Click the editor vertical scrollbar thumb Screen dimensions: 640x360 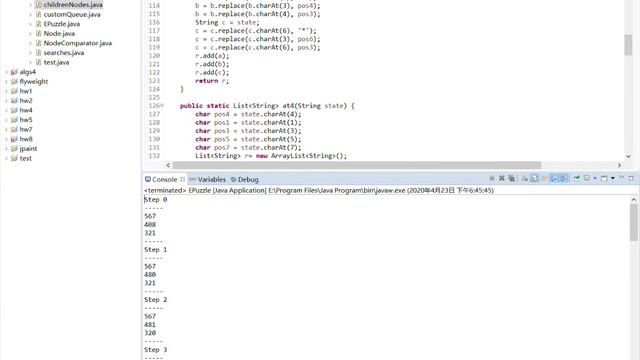click(x=628, y=45)
